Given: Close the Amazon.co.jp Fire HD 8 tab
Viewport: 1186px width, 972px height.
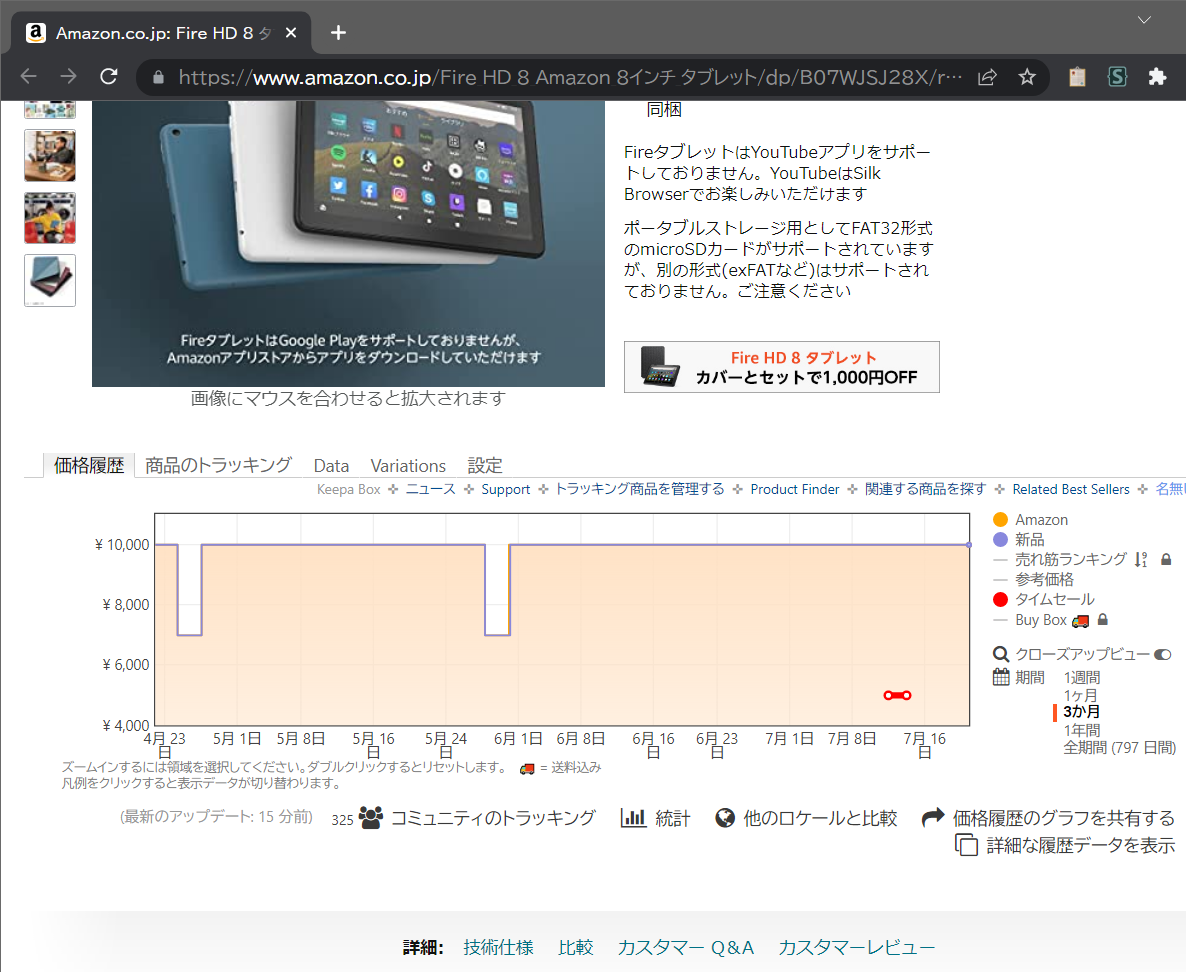Looking at the screenshot, I should [x=290, y=33].
